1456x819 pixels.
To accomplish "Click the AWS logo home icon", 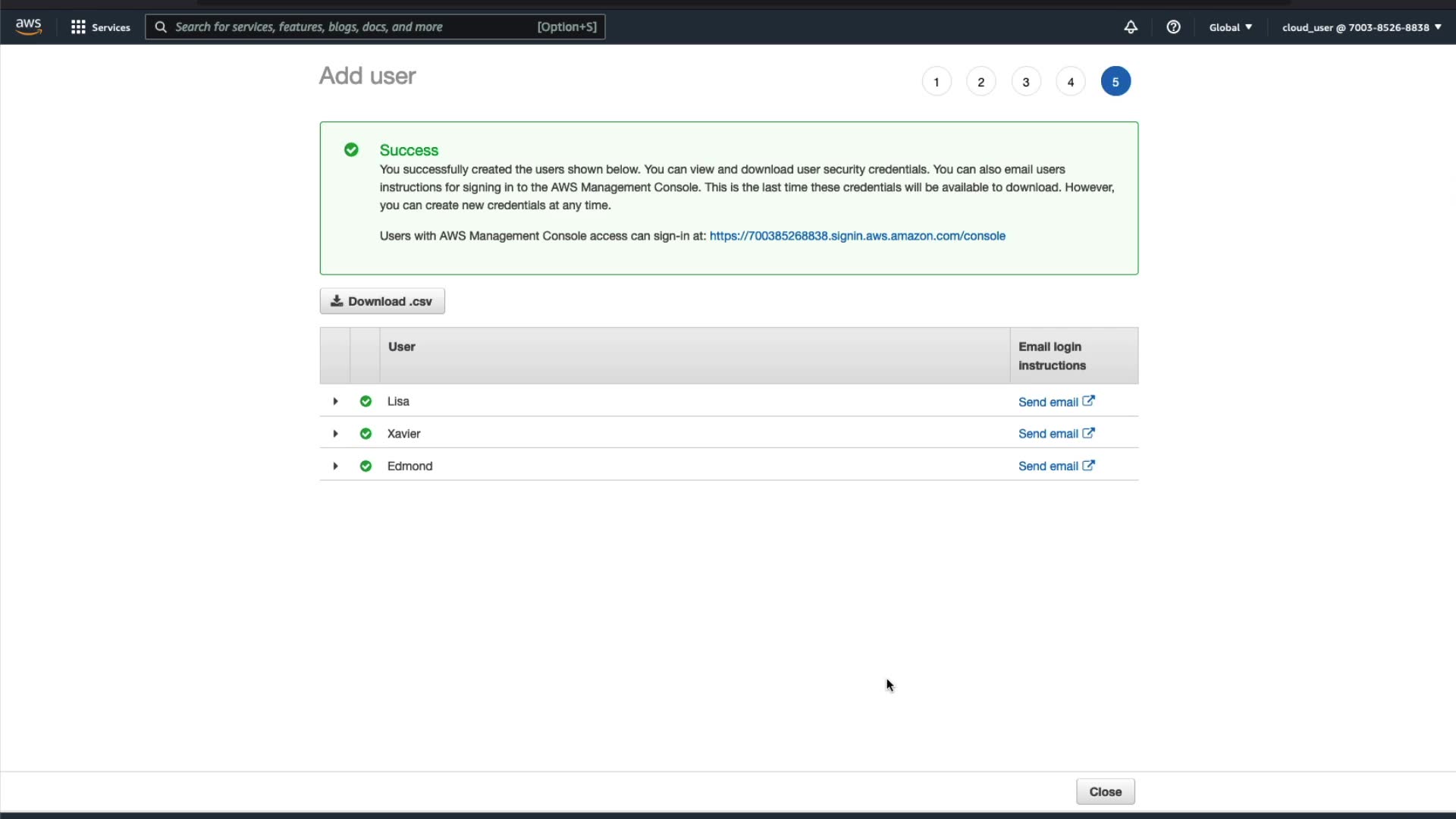I will [28, 27].
